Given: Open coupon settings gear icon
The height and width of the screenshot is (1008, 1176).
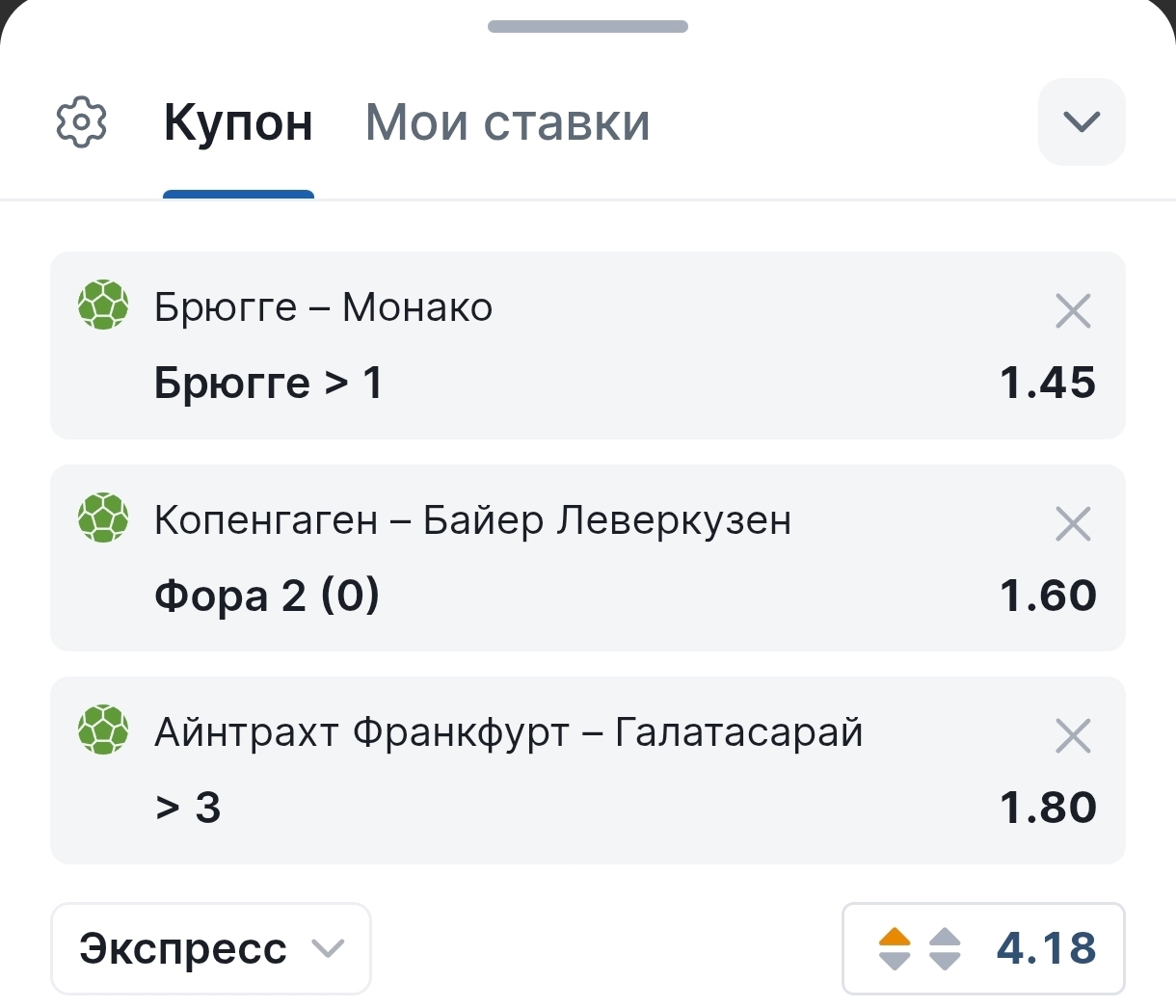Looking at the screenshot, I should [82, 122].
